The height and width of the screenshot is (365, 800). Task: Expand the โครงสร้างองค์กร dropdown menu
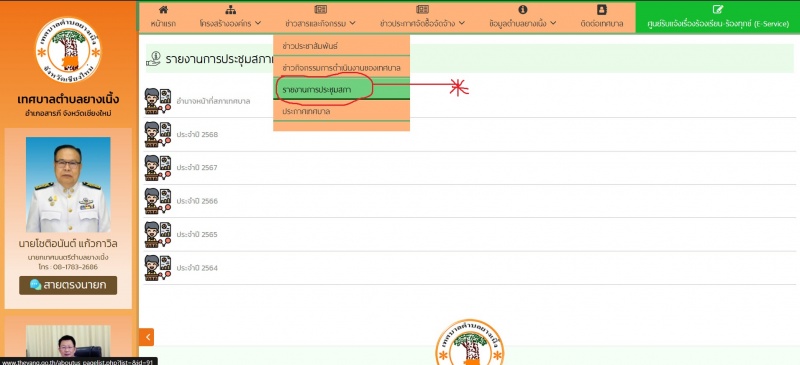click(231, 23)
